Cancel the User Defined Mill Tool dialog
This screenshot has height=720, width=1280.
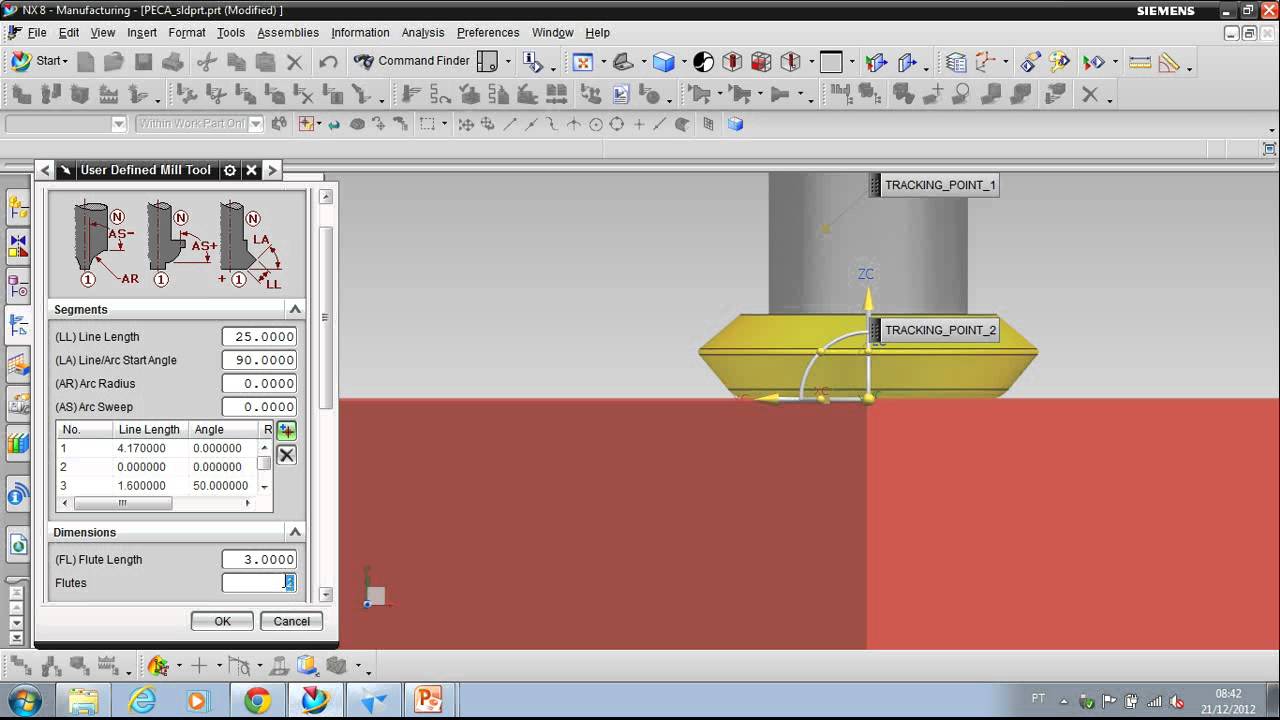click(x=292, y=621)
